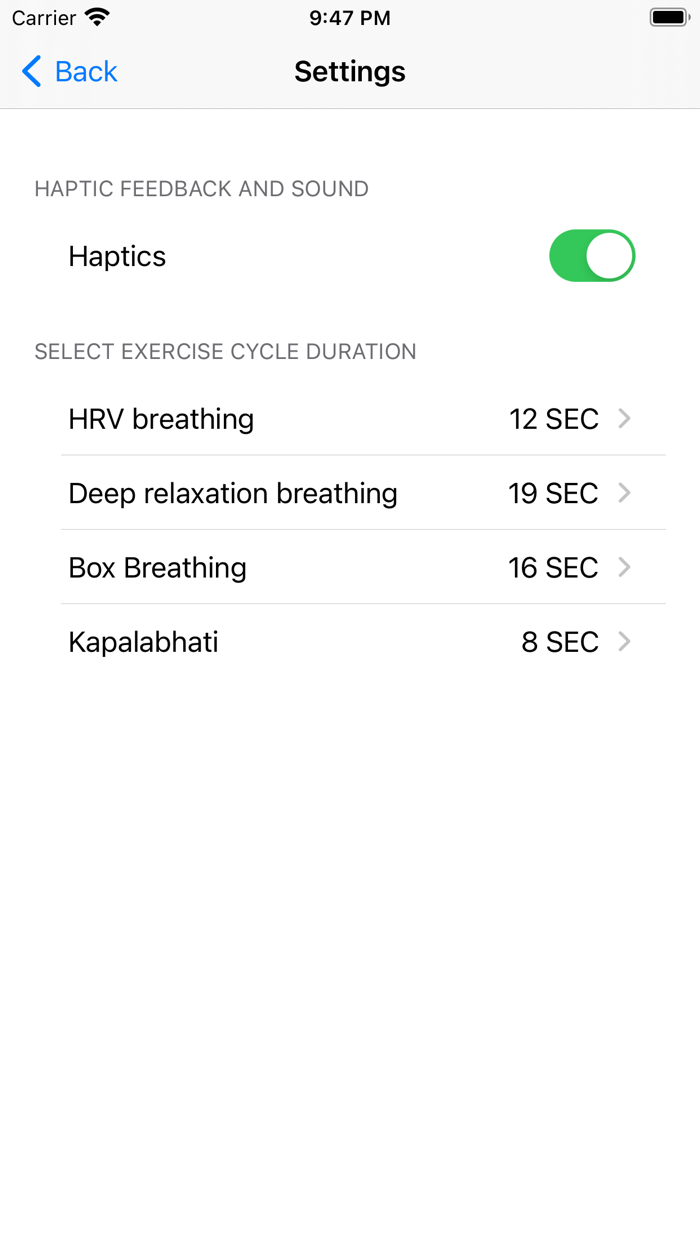The height and width of the screenshot is (1244, 700).
Task: Open Deep relaxation breathing duration options
Action: click(x=350, y=493)
